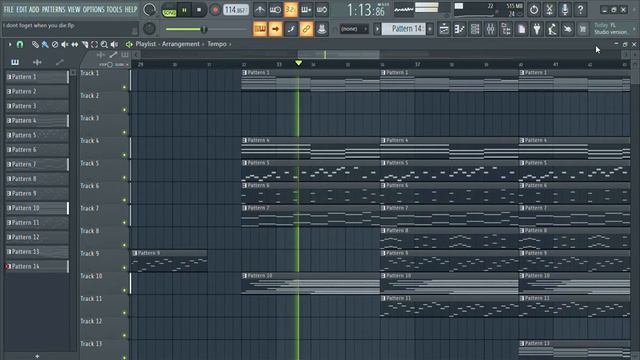Choose the Select tool
Viewport: 640px width, 360px height.
94,44
